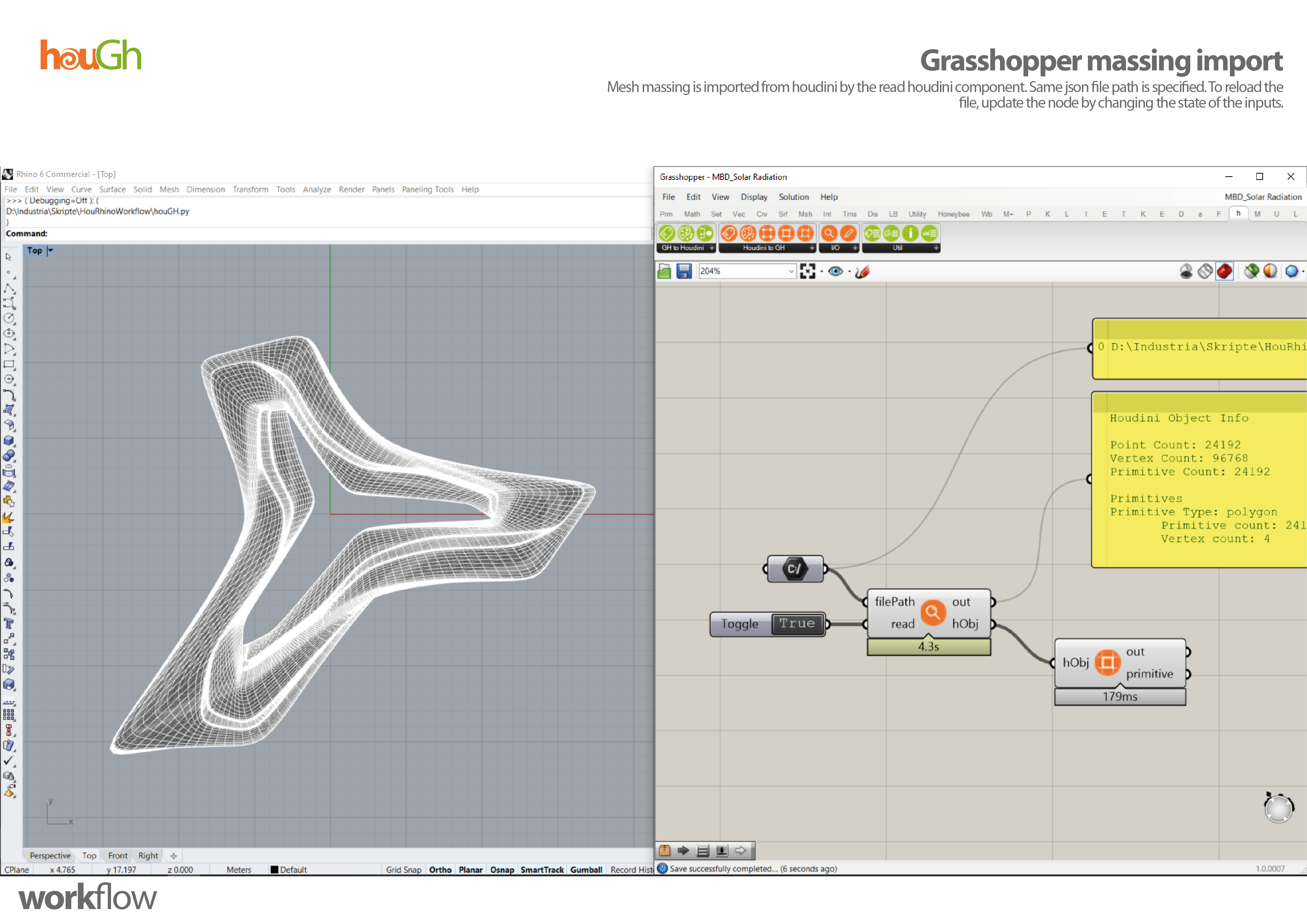Open dropdown arrow beside Zoom Extents icon
Screen dimensions: 1307x924
(x=822, y=272)
